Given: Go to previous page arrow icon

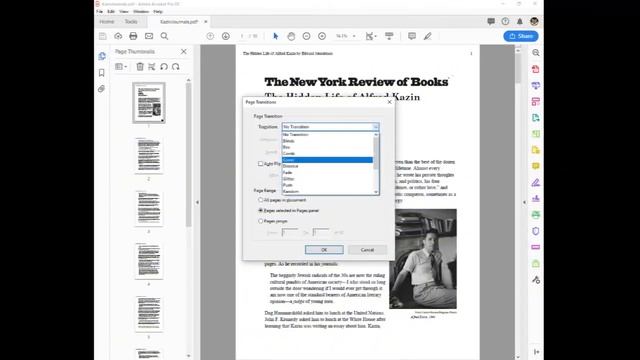Looking at the screenshot, I should coord(210,36).
